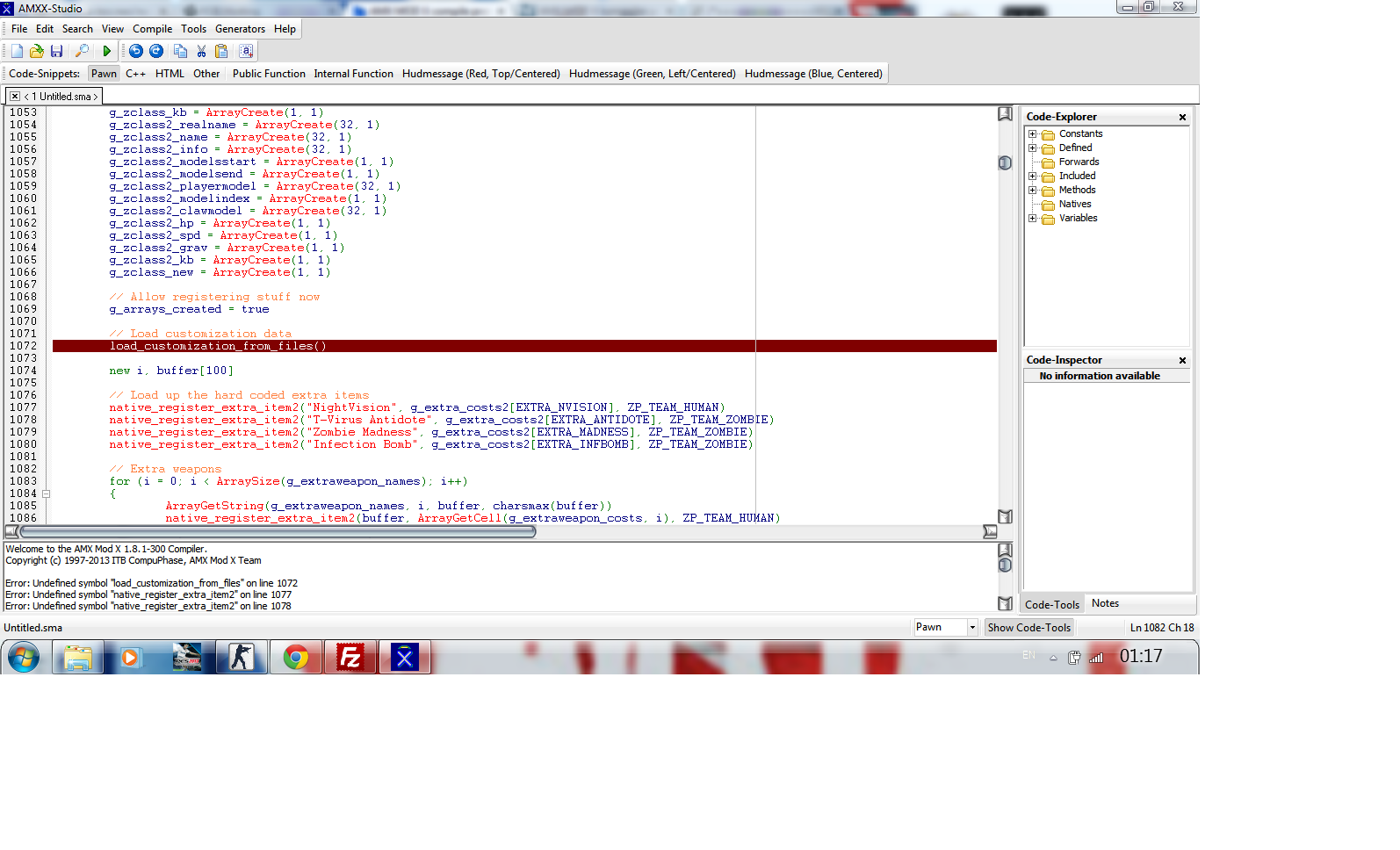Switch code snippets to HTML
Screen dimensions: 1400x850
pyautogui.click(x=170, y=74)
